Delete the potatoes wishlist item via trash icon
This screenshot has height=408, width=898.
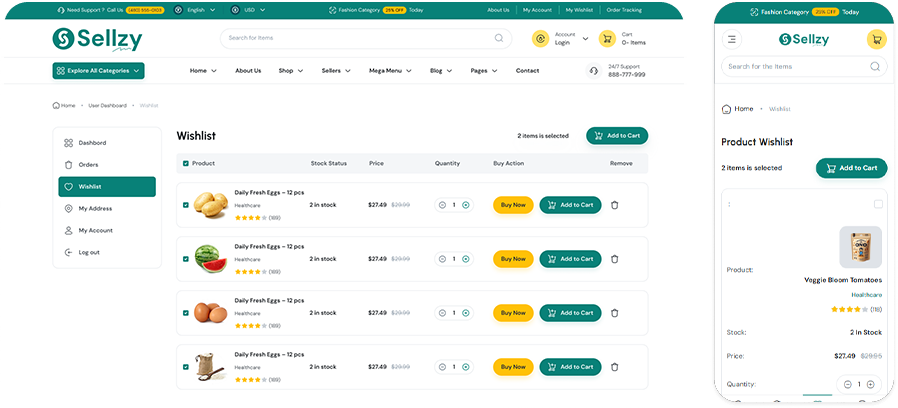(614, 204)
